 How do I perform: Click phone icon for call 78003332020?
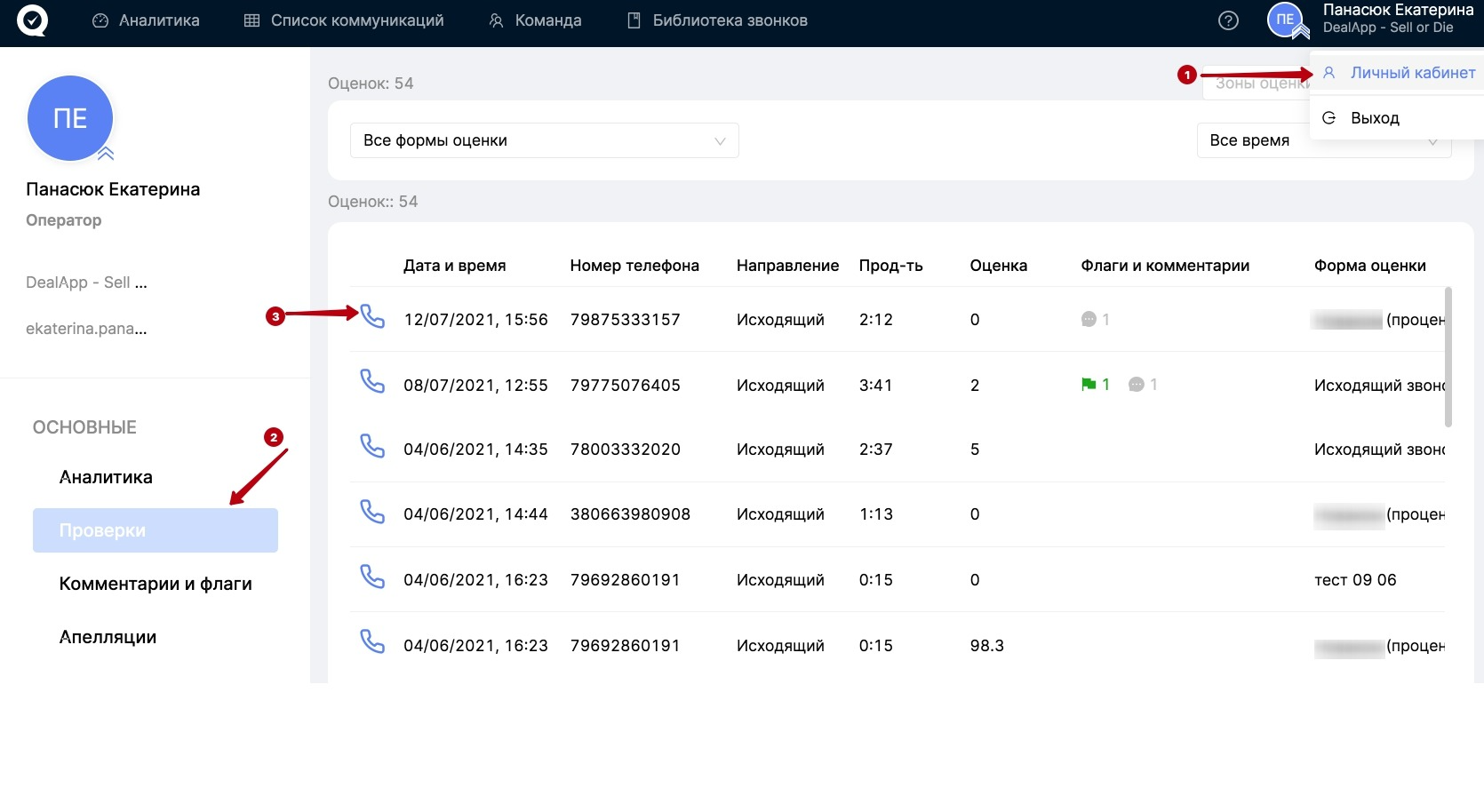(372, 447)
